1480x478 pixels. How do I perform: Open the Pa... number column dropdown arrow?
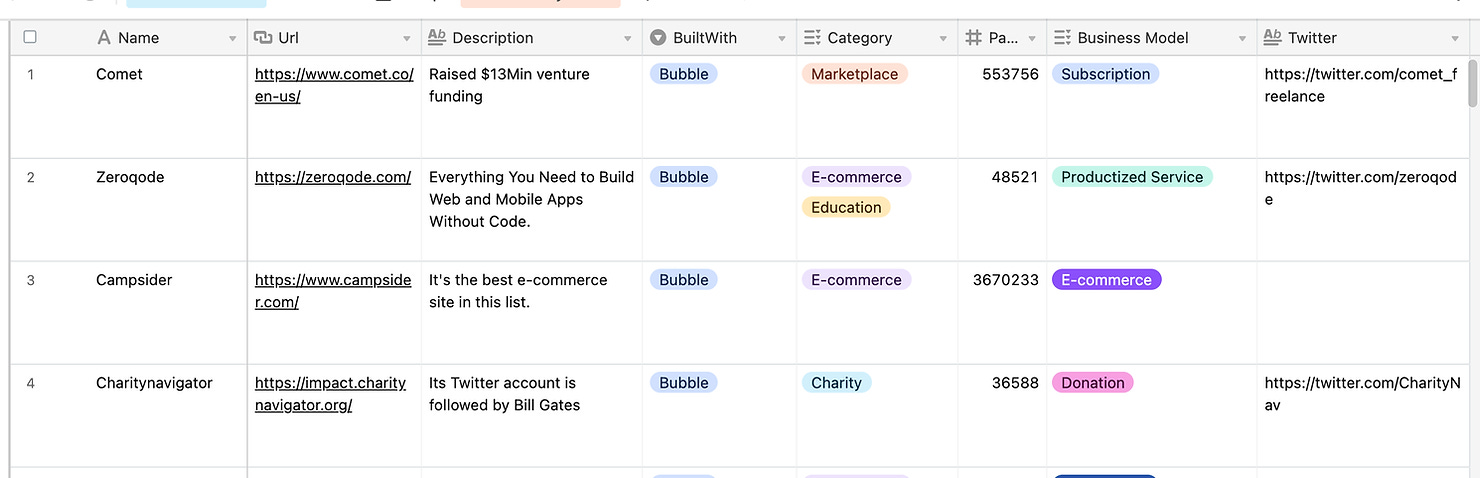(1032, 39)
